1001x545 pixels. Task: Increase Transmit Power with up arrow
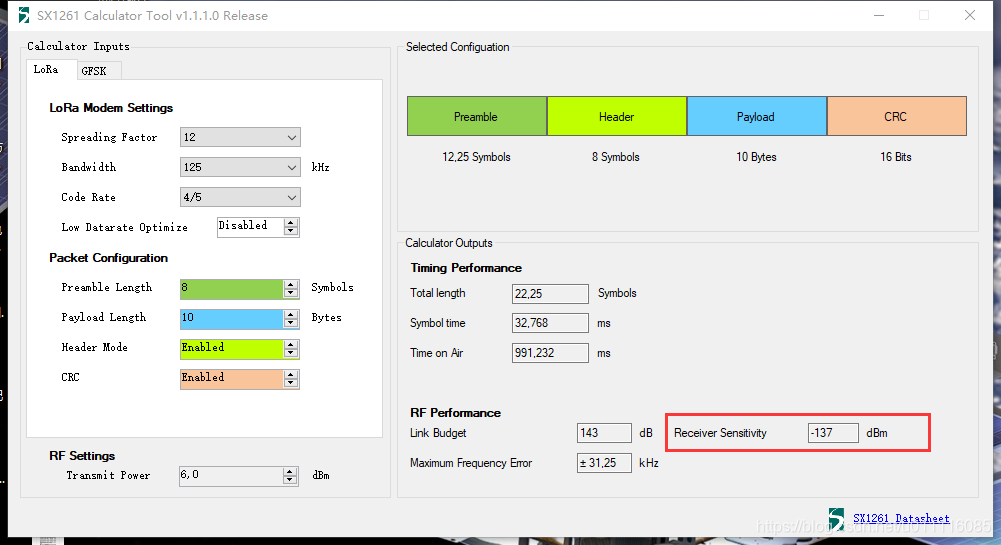(290, 472)
